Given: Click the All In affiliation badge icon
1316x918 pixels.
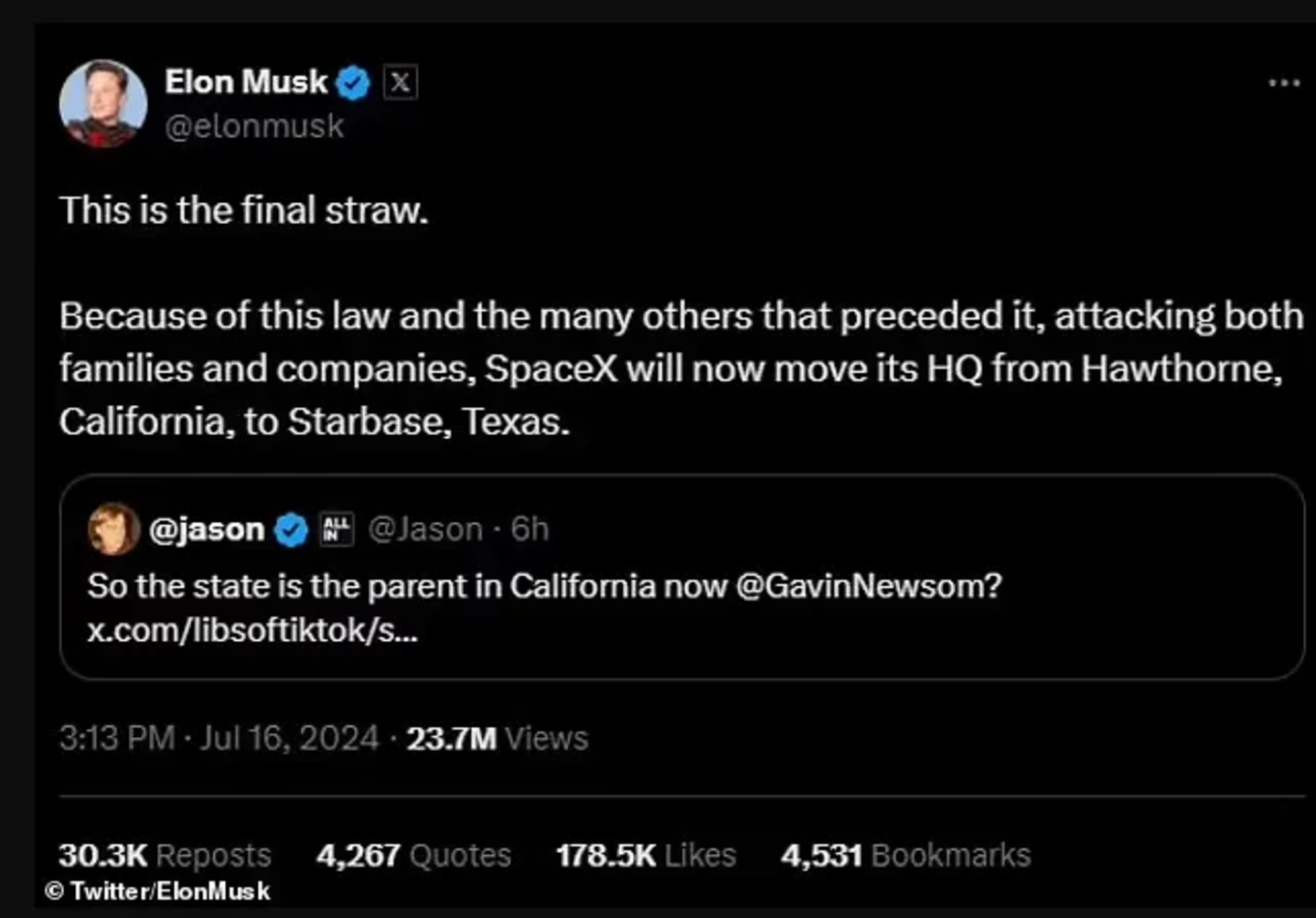Looking at the screenshot, I should 337,528.
